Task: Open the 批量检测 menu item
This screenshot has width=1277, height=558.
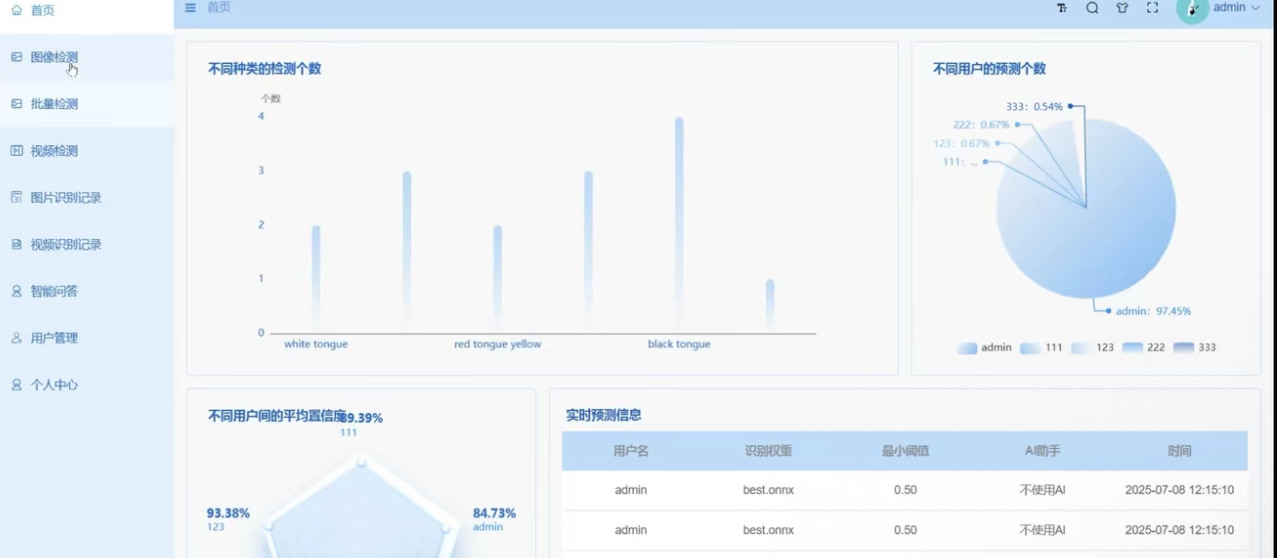Action: (x=87, y=104)
